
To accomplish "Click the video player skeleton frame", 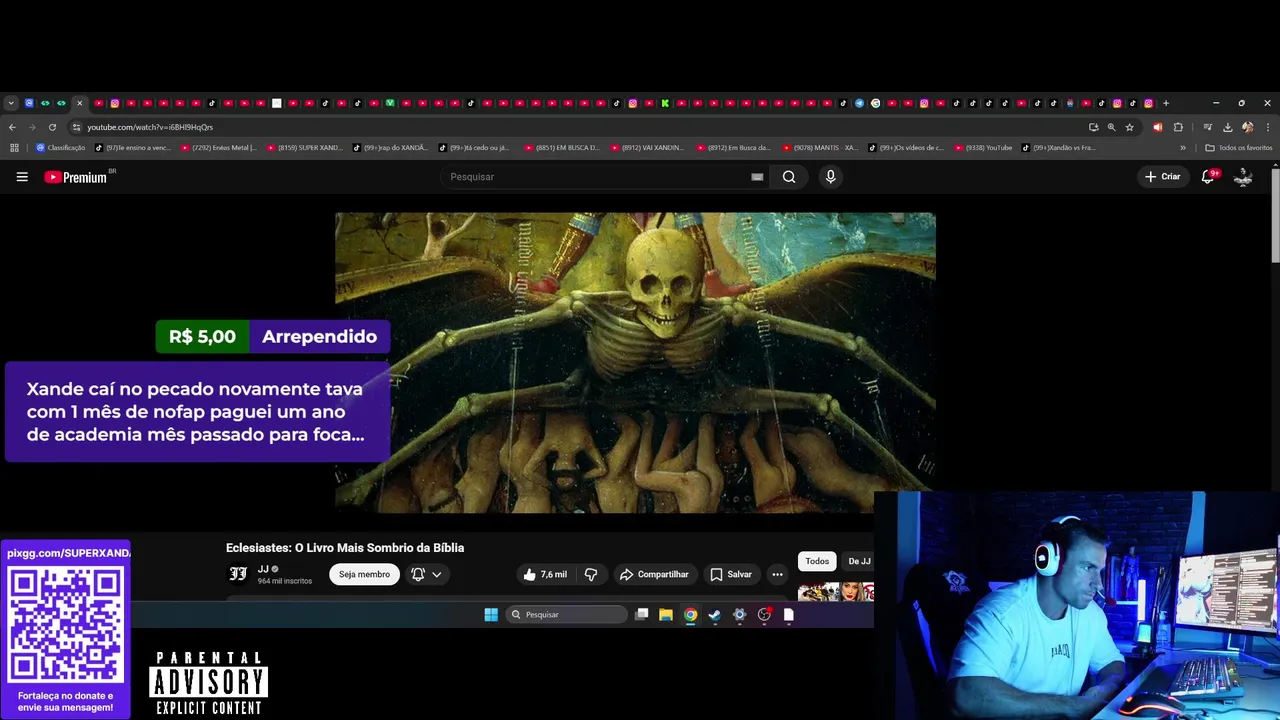I will [x=635, y=362].
